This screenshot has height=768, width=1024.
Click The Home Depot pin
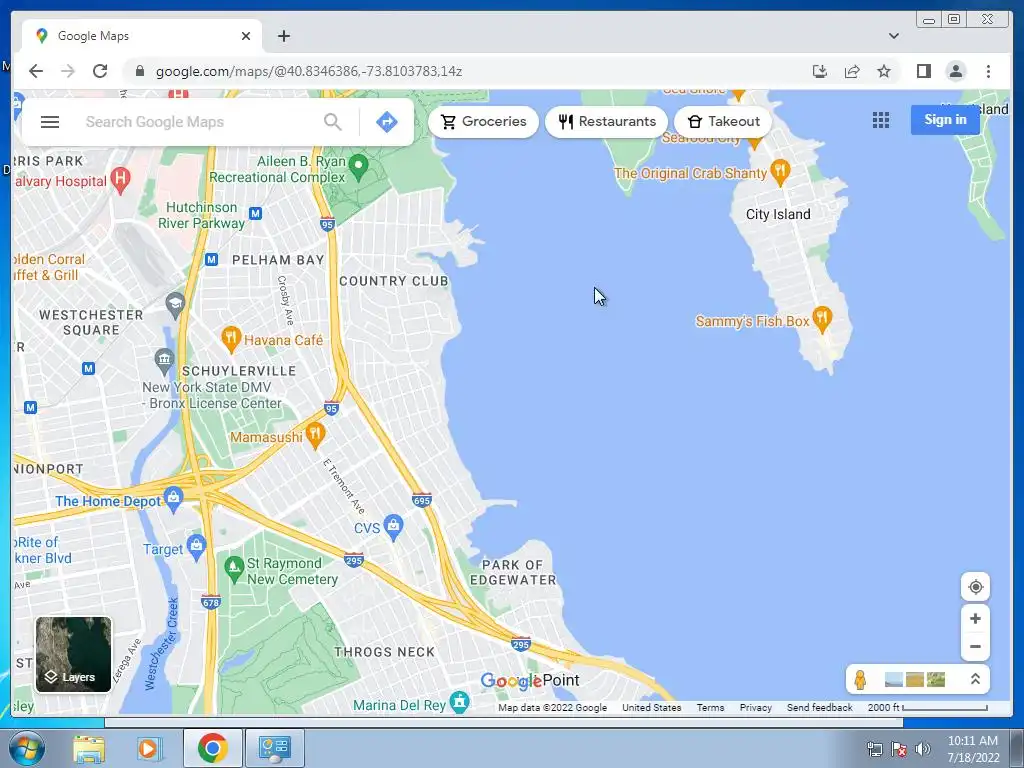pos(173,500)
